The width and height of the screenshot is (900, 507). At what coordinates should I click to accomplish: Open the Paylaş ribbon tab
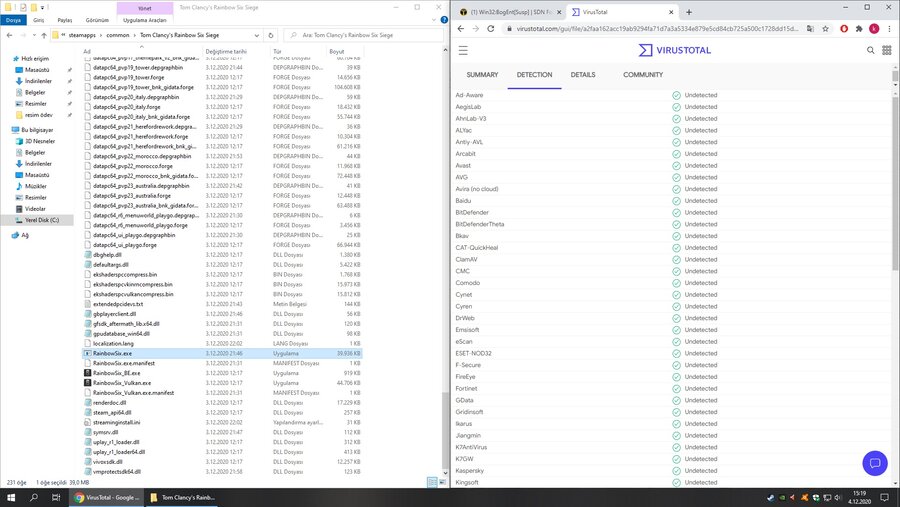click(x=65, y=20)
